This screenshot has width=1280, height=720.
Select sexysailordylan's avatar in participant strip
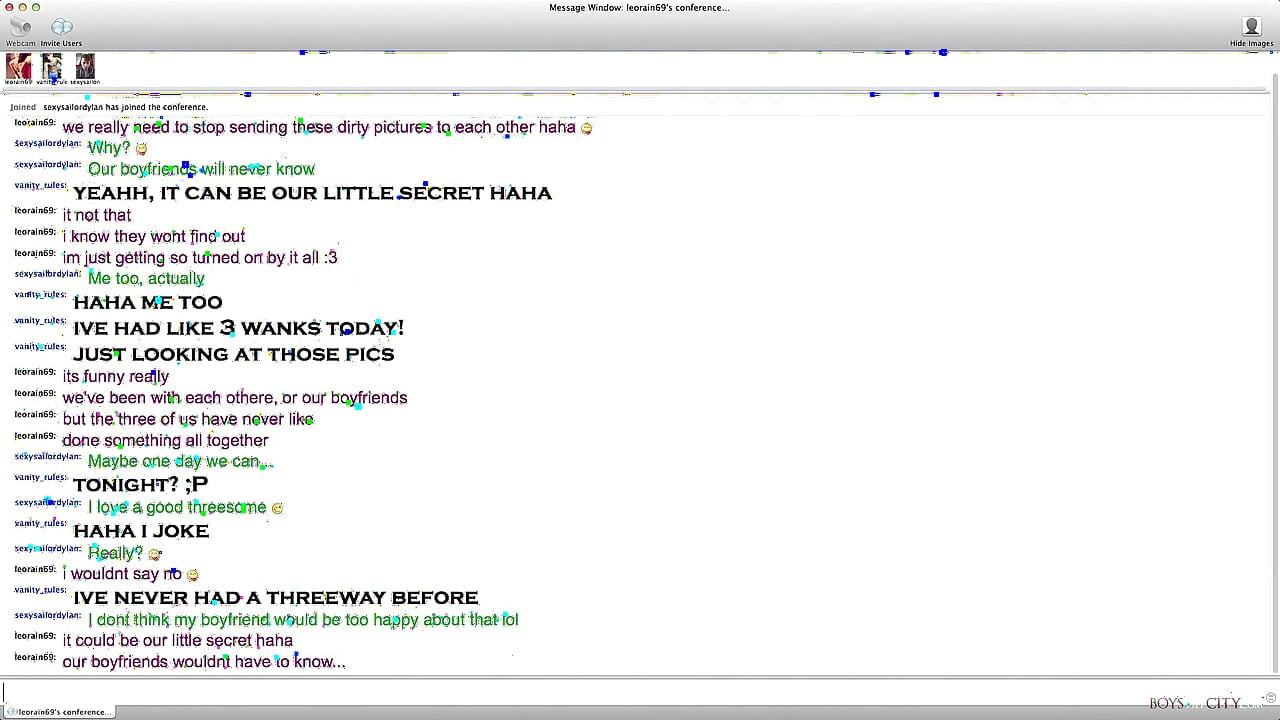pyautogui.click(x=86, y=67)
